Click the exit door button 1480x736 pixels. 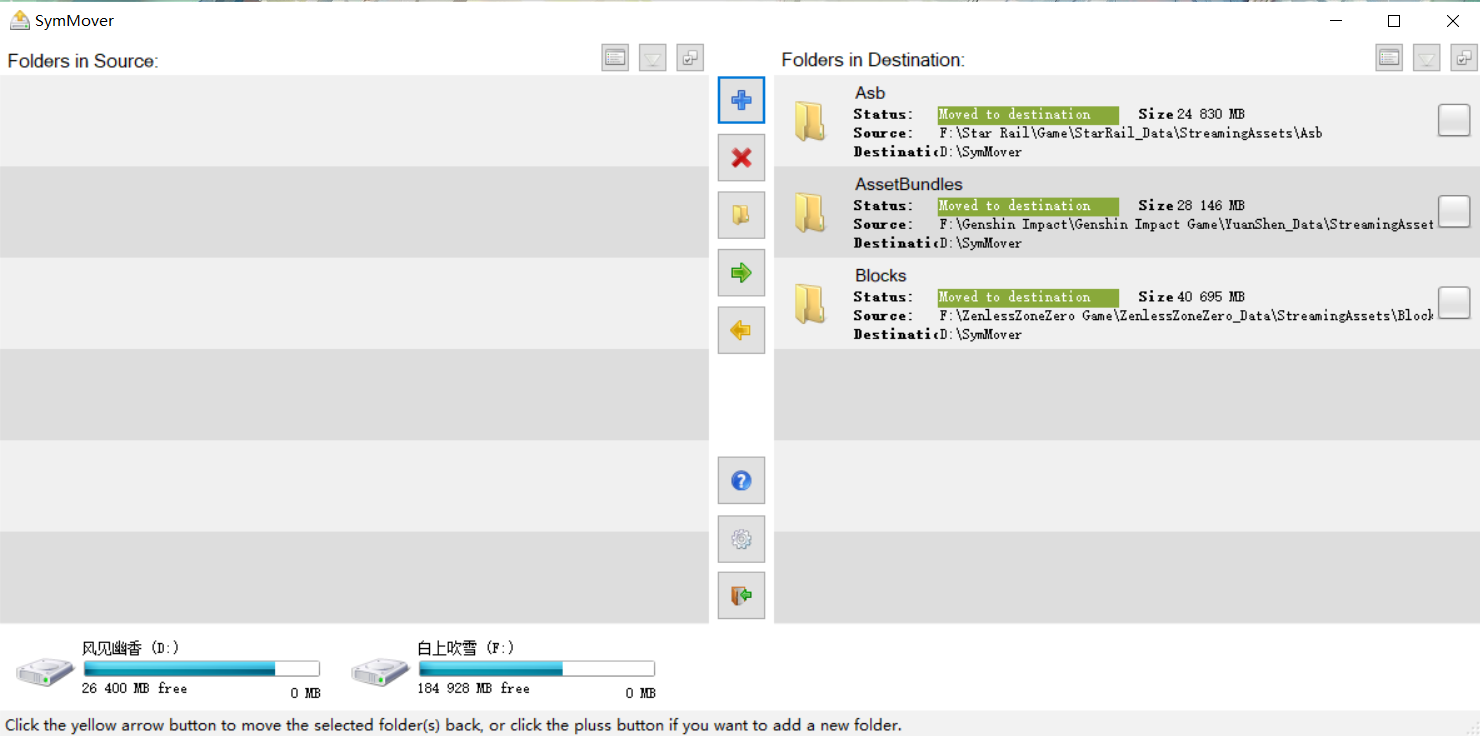(x=741, y=596)
